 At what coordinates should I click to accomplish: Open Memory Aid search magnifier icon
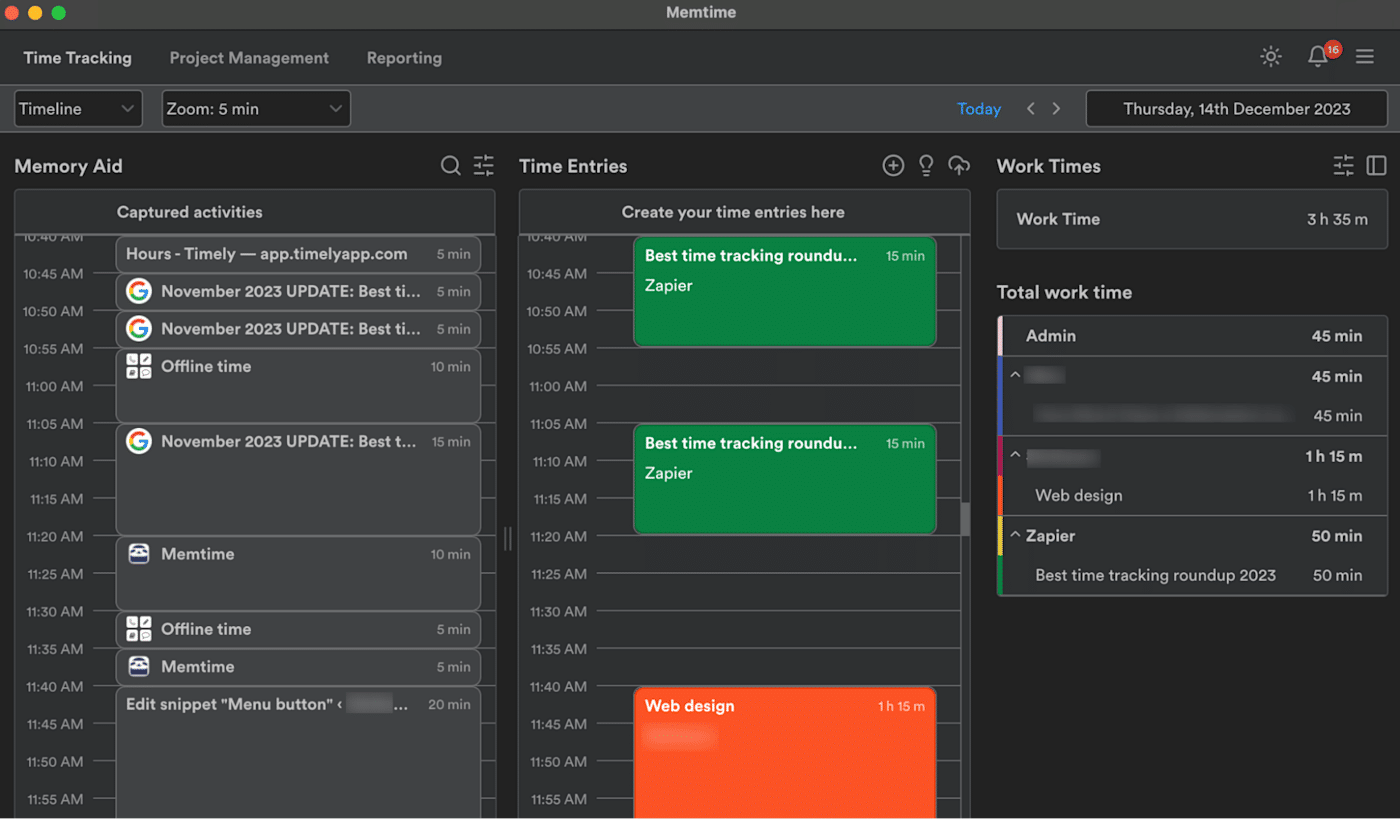[x=451, y=166]
